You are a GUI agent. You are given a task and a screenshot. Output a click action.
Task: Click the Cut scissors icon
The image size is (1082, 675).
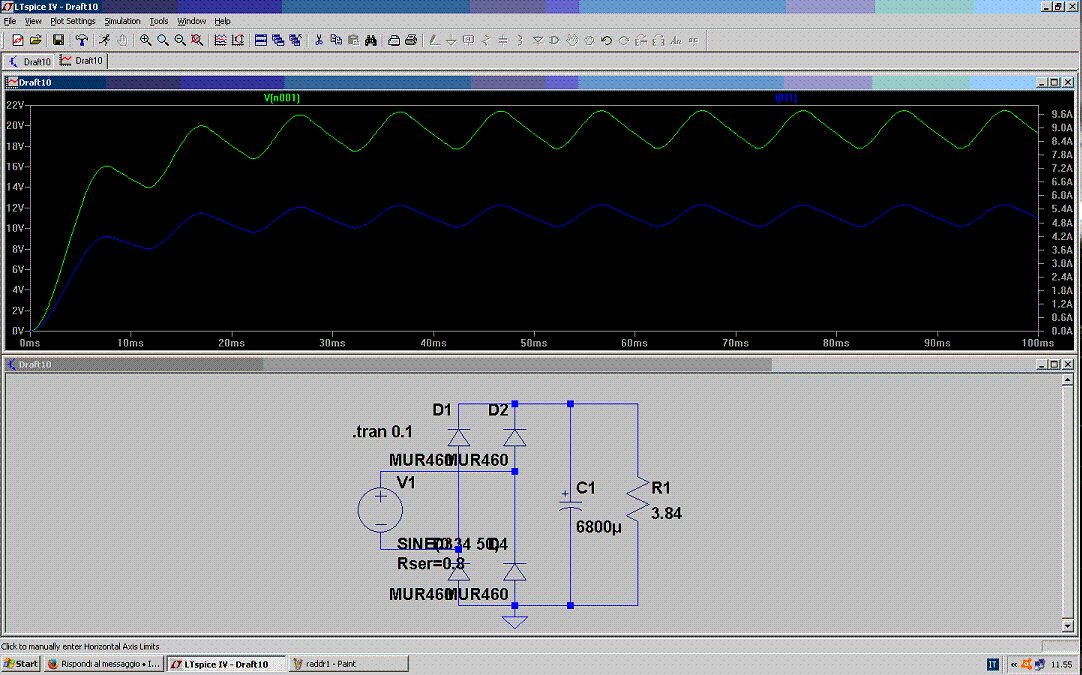click(x=319, y=40)
